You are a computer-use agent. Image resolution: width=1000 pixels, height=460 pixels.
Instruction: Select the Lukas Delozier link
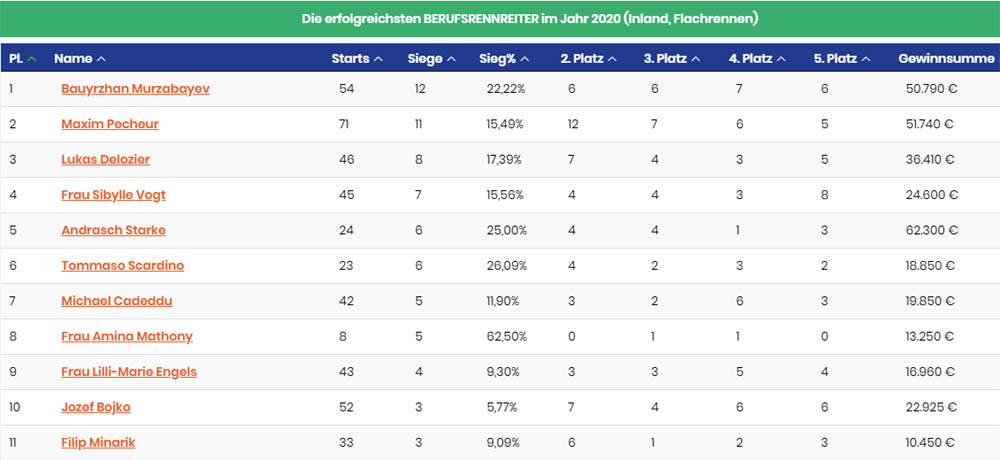pos(106,159)
